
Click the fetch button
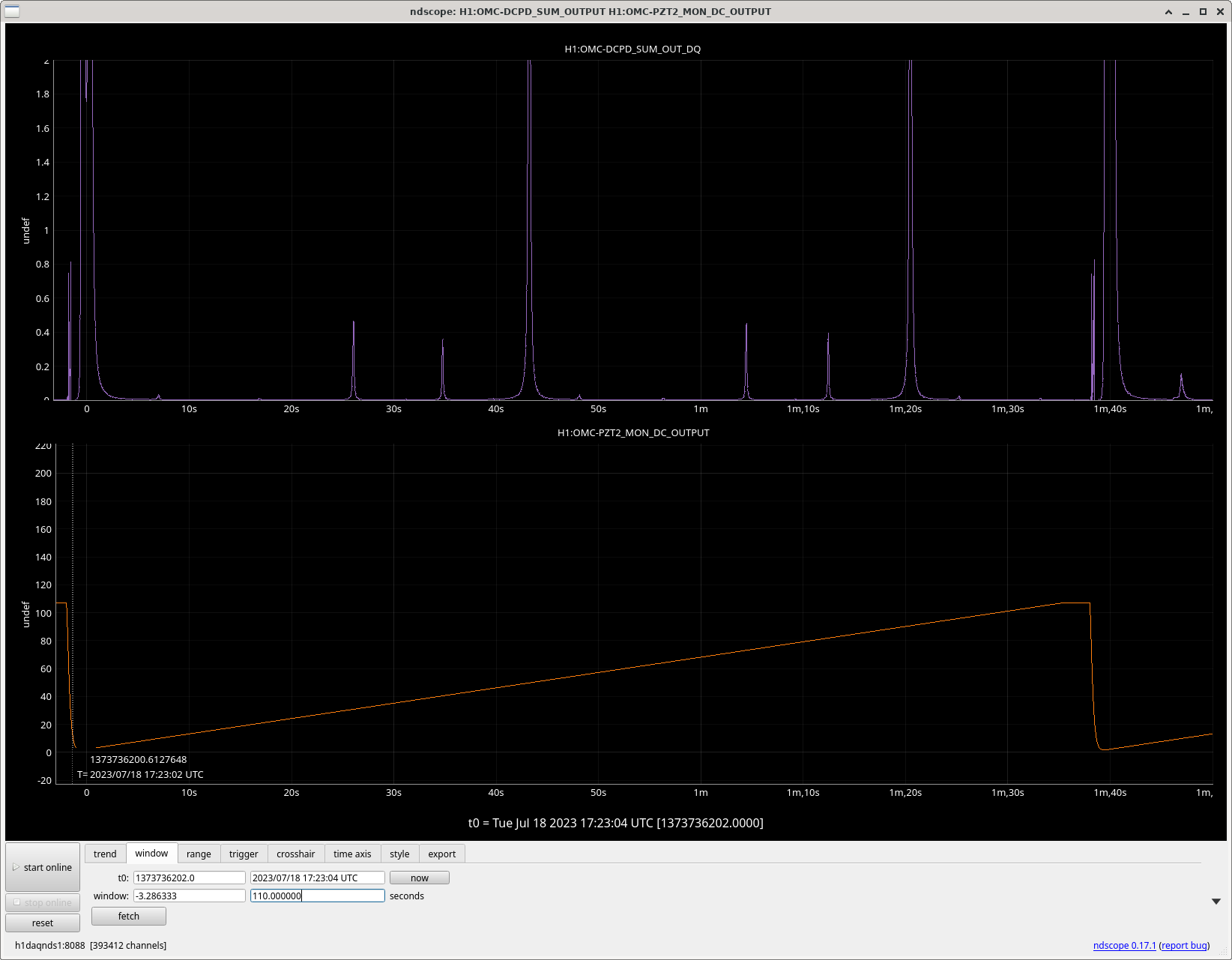point(129,916)
